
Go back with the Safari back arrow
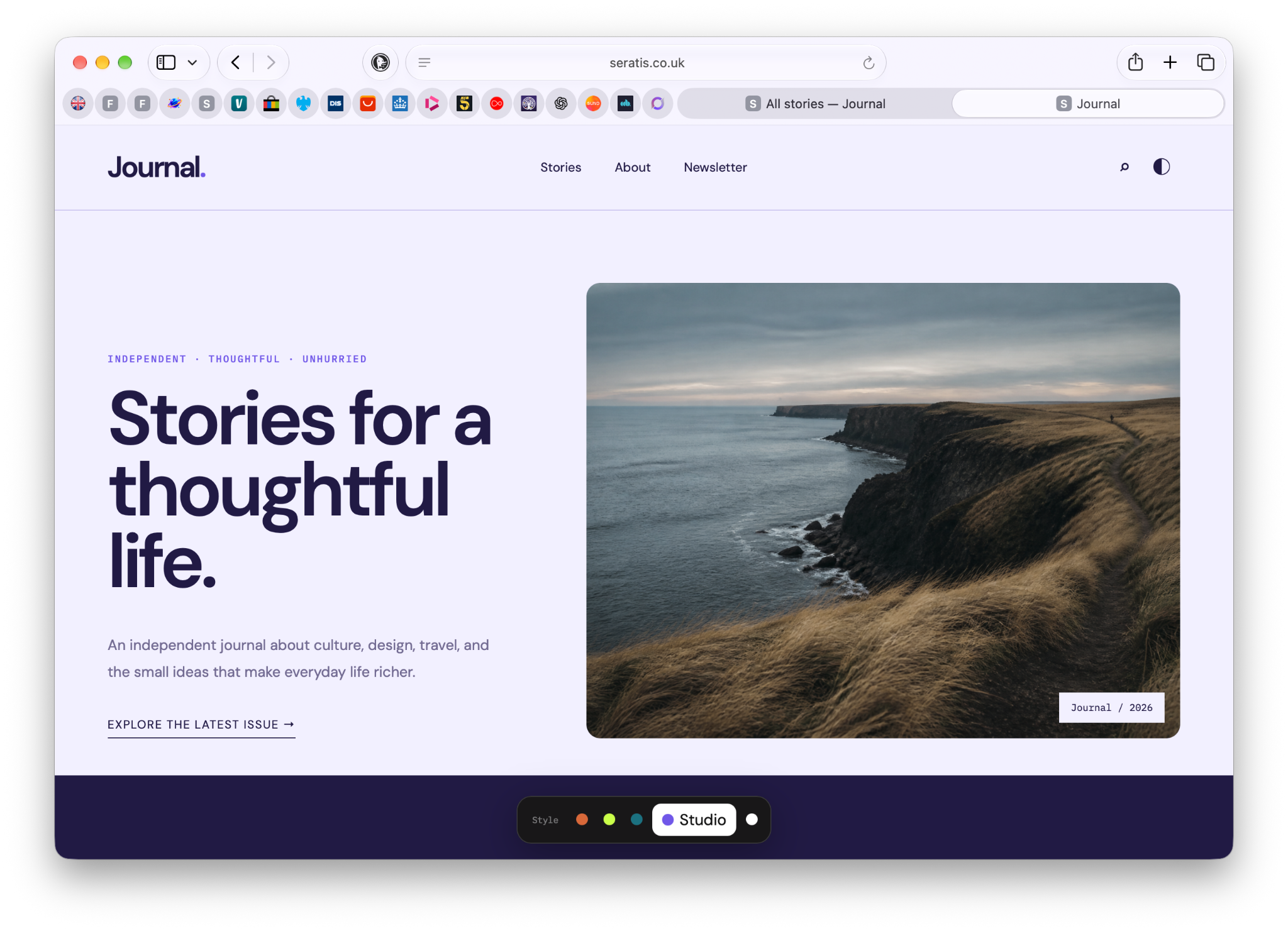(x=236, y=62)
